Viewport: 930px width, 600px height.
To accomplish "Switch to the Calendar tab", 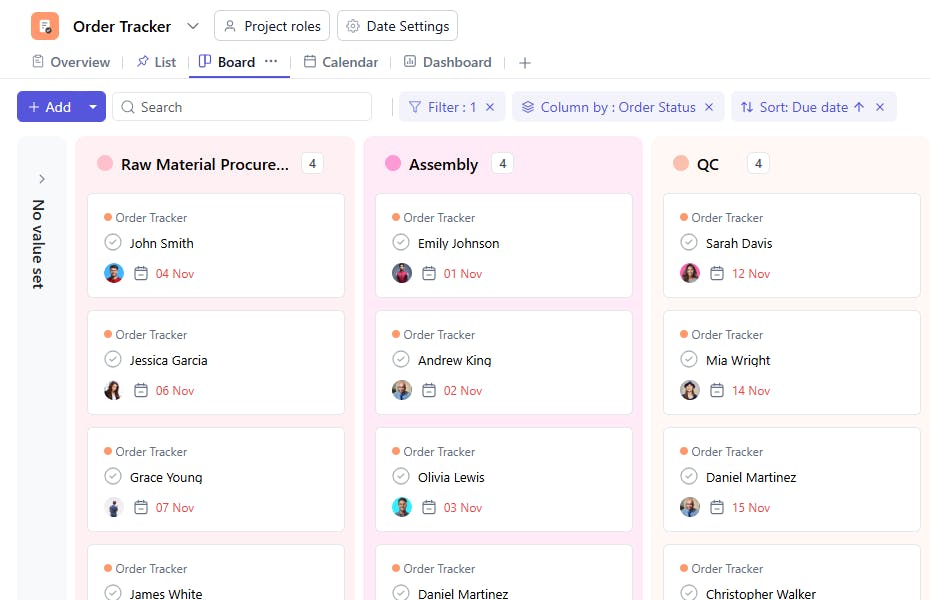I will tap(341, 62).
